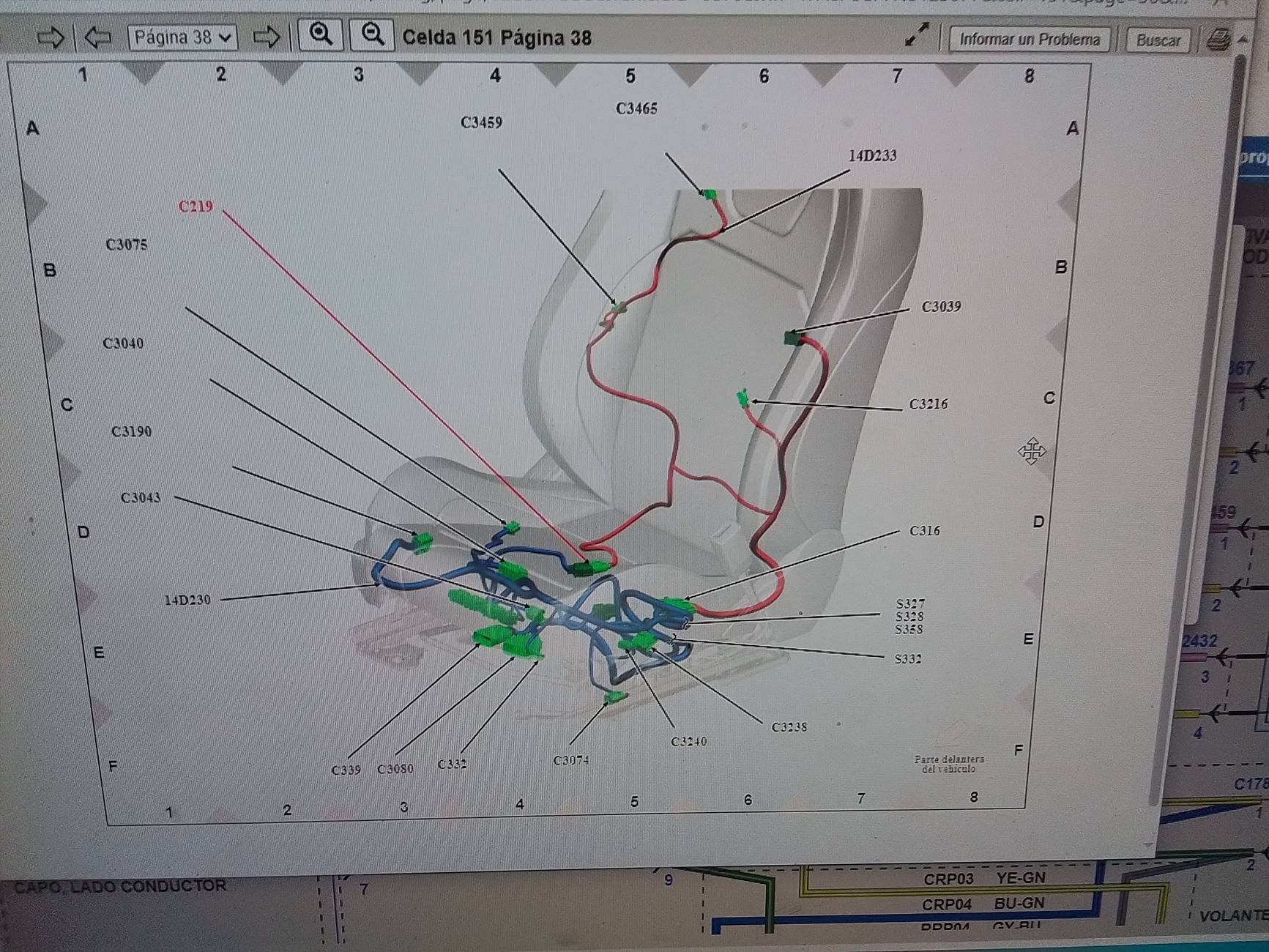This screenshot has width=1269, height=952.
Task: Click the S332 splice label
Action: pyautogui.click(x=908, y=659)
